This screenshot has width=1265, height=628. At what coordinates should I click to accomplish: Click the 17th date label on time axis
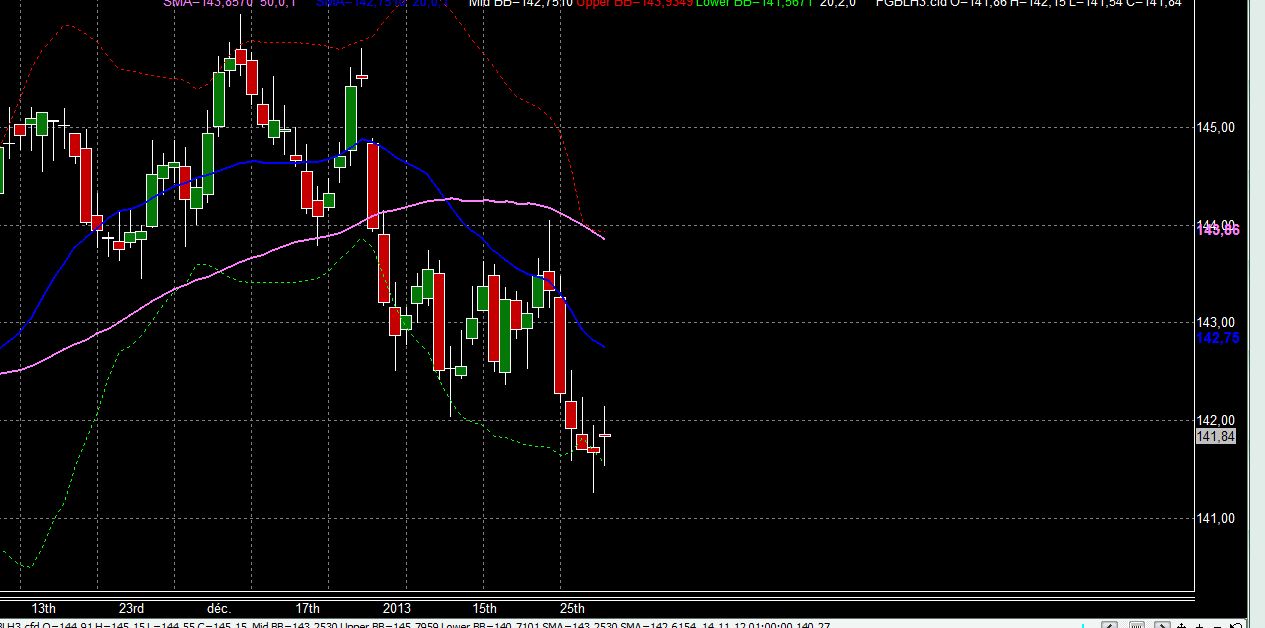pos(308,608)
